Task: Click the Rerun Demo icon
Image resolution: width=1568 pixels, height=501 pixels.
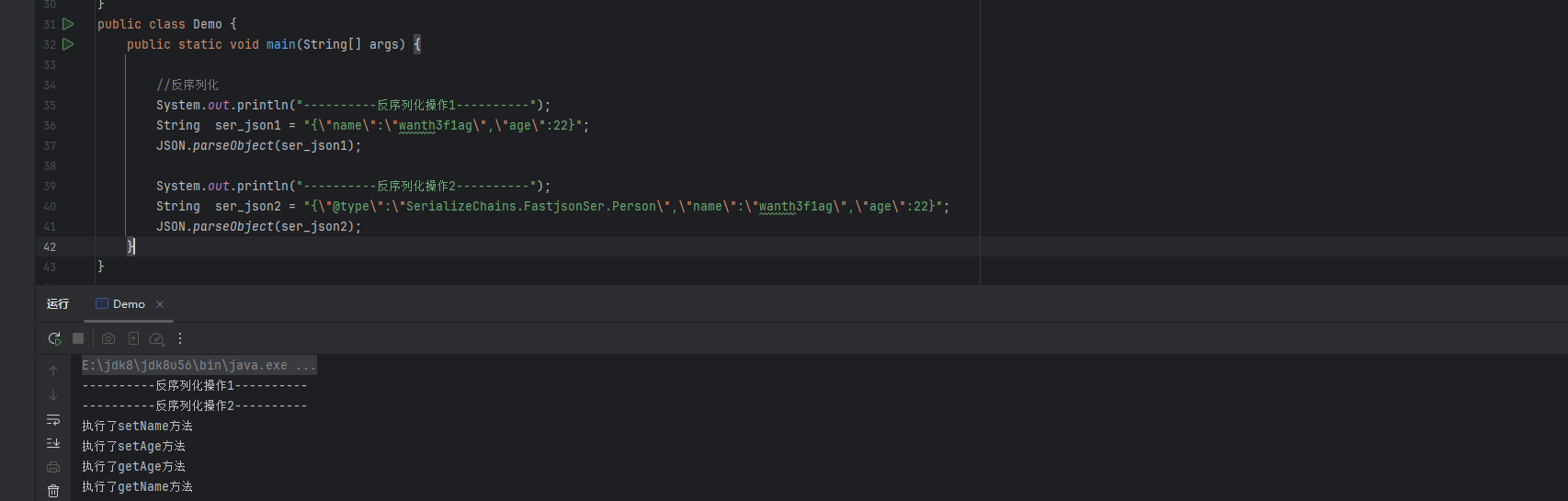Action: pos(55,338)
